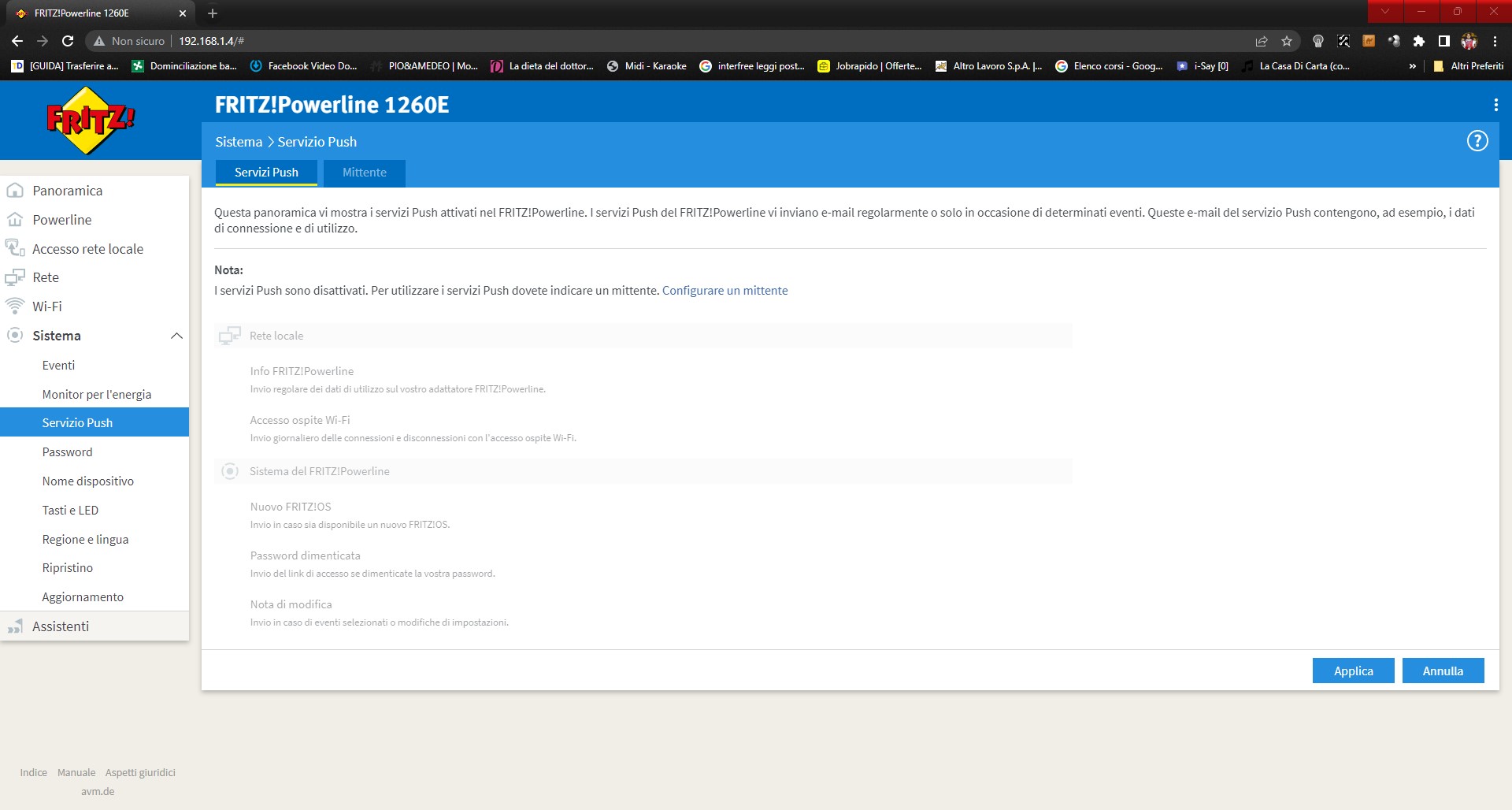This screenshot has width=1512, height=810.
Task: Open Monitor per l'energia
Action: 97,395
